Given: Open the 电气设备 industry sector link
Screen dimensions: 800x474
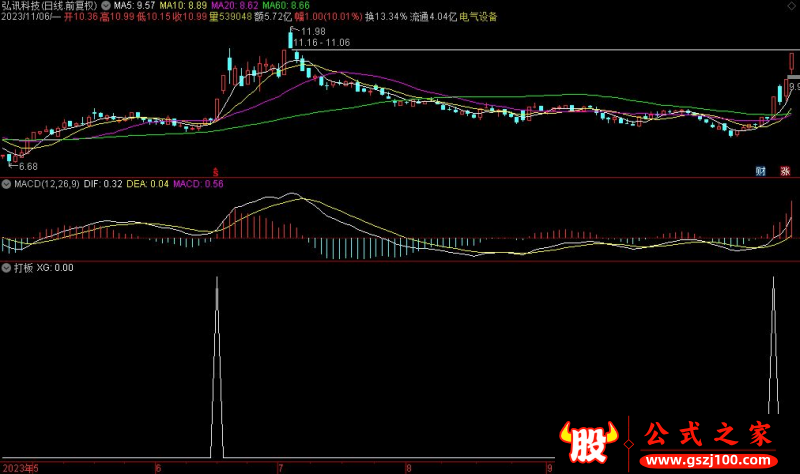Looking at the screenshot, I should point(478,17).
